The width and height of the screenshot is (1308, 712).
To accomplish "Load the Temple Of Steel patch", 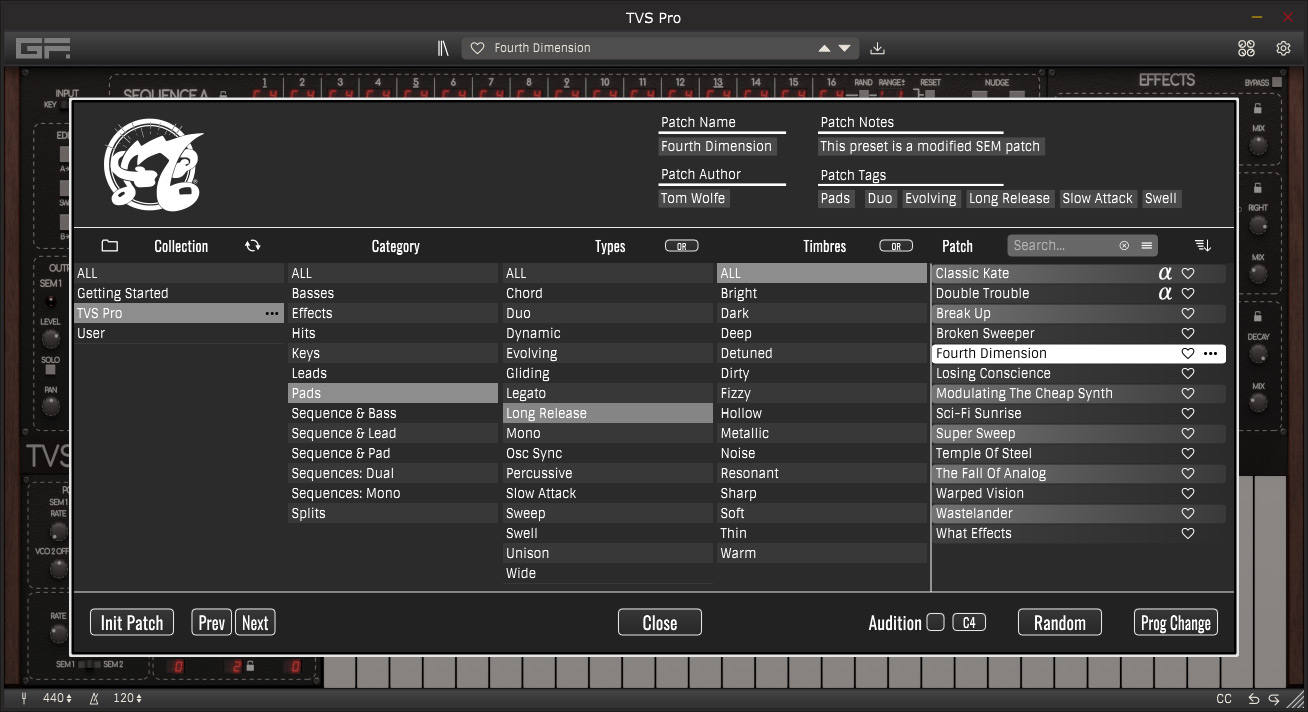I will (x=1079, y=453).
